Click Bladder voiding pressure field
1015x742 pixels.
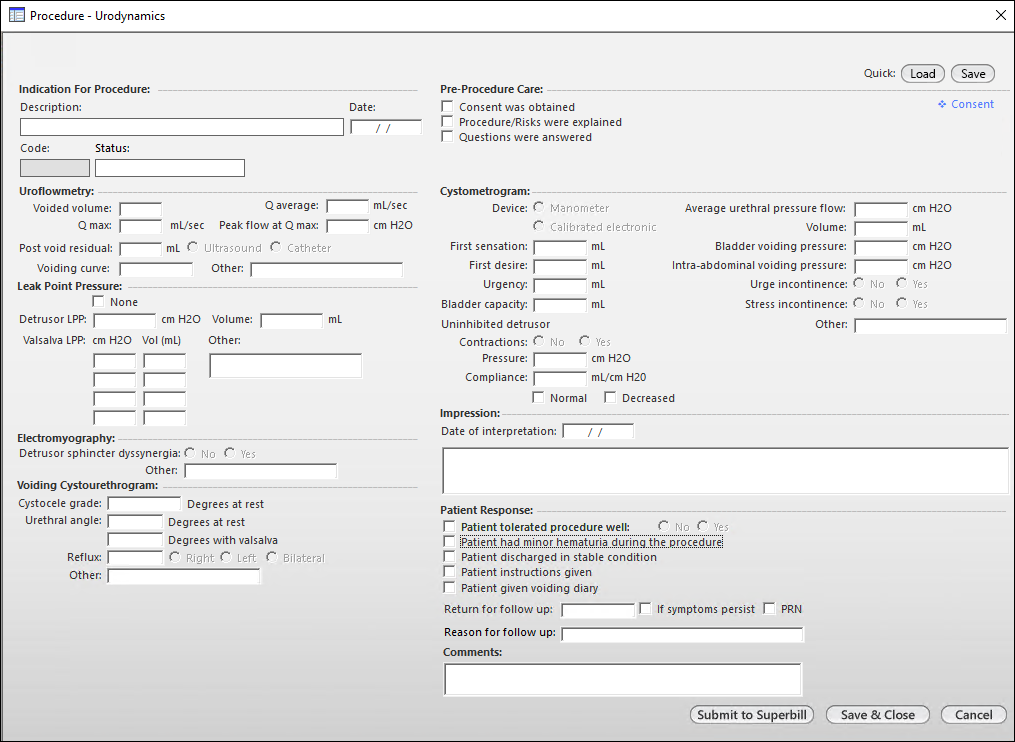881,247
